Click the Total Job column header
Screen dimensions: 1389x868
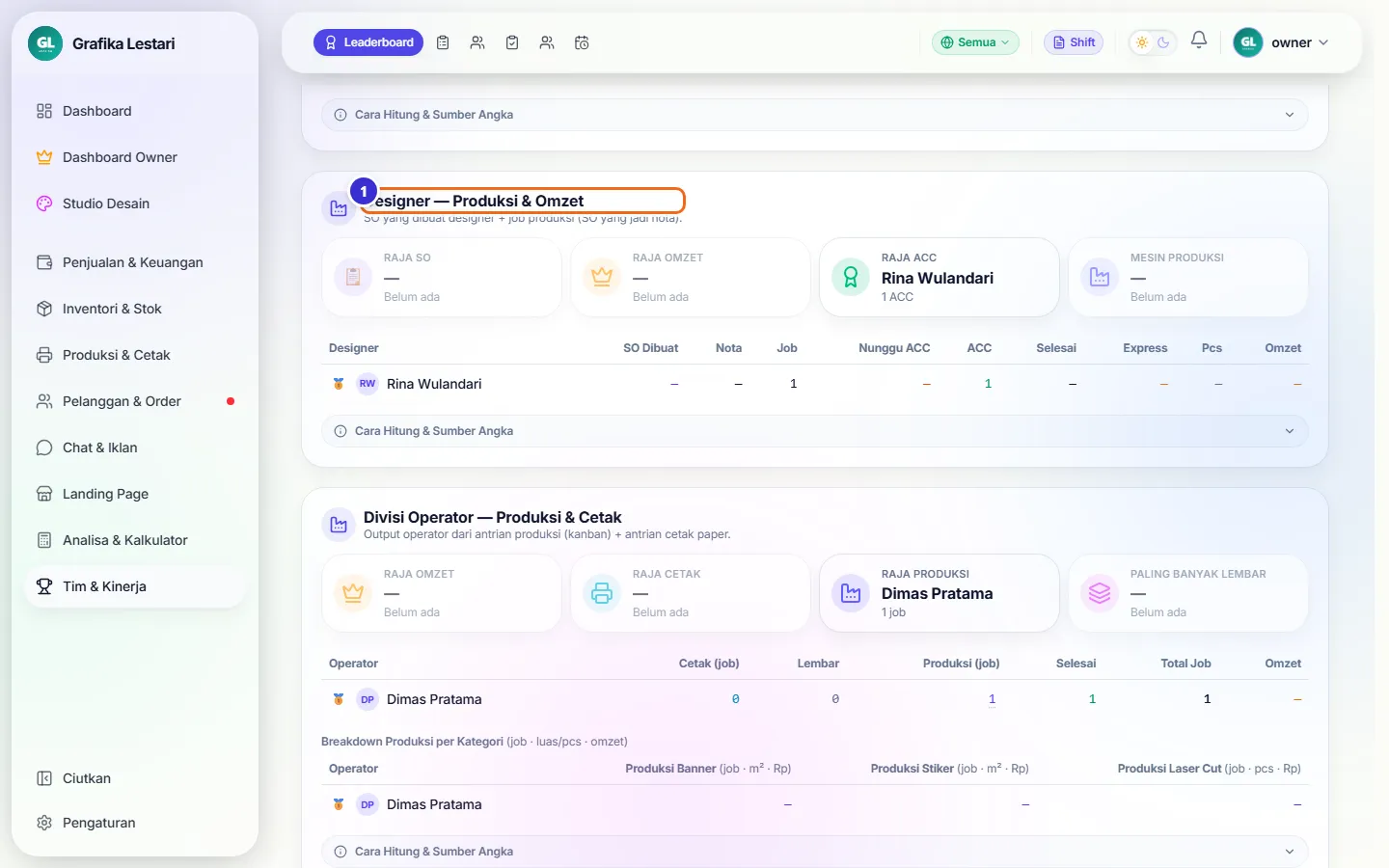[x=1185, y=664]
